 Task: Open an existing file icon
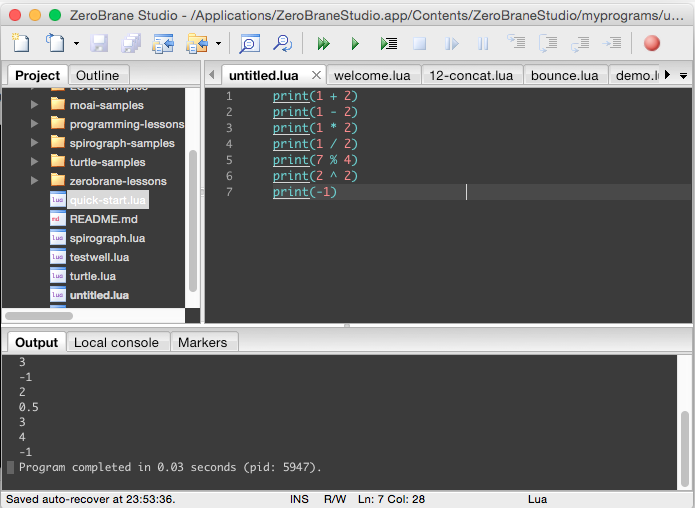pyautogui.click(x=55, y=43)
